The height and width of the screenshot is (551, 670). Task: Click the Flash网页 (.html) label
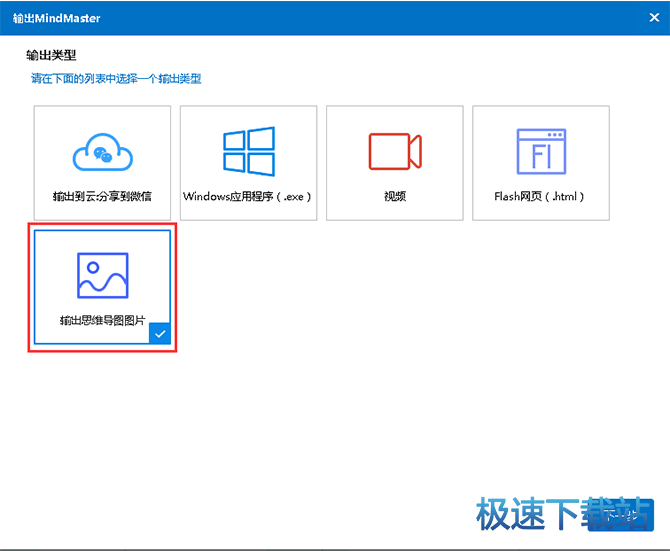[539, 196]
